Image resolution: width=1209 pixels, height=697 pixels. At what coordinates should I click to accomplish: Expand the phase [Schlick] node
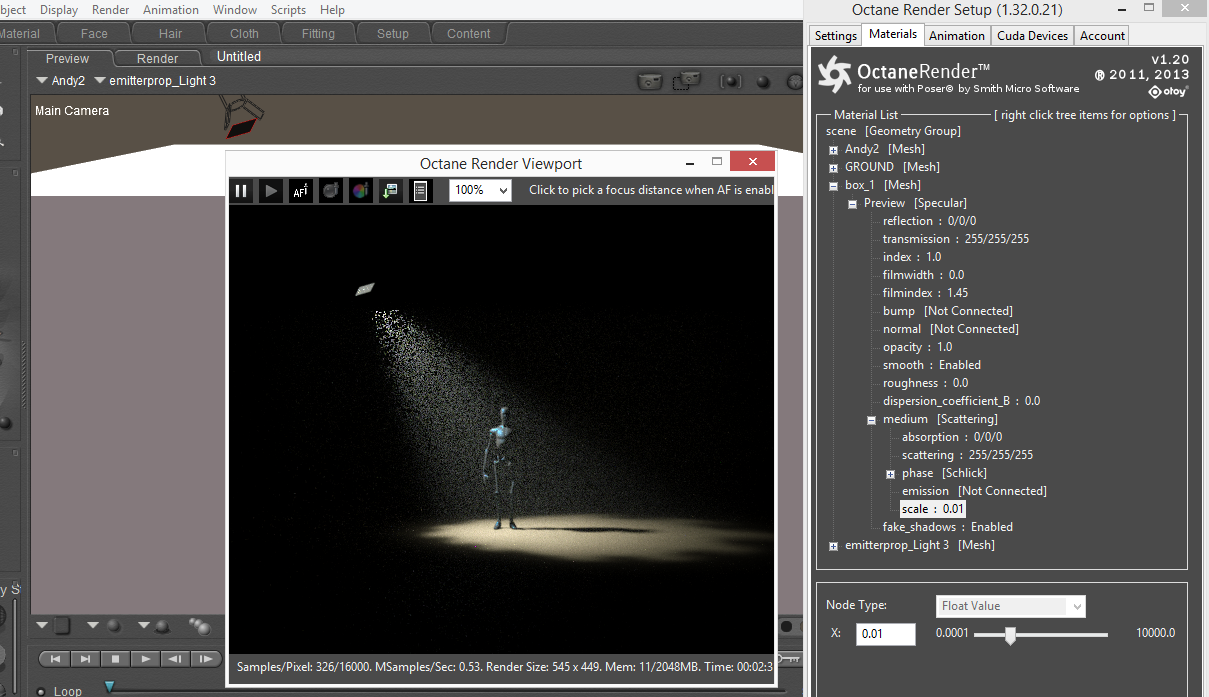891,473
